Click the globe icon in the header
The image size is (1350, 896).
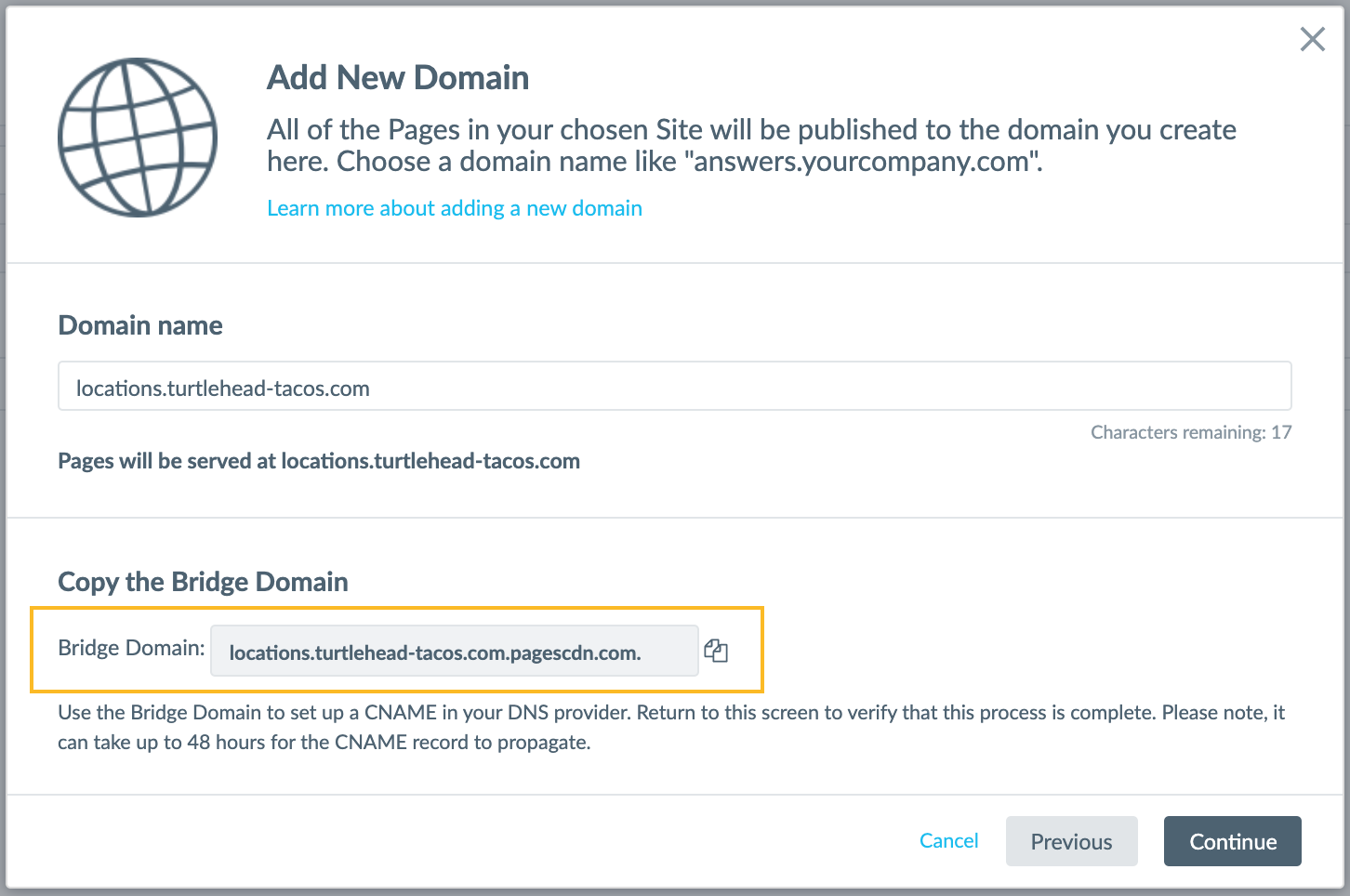(138, 138)
